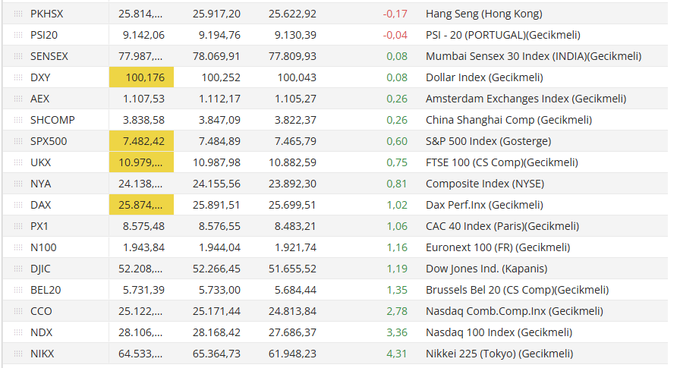
Task: Grab the drag handle of the PSI20 row
Action: [18, 35]
